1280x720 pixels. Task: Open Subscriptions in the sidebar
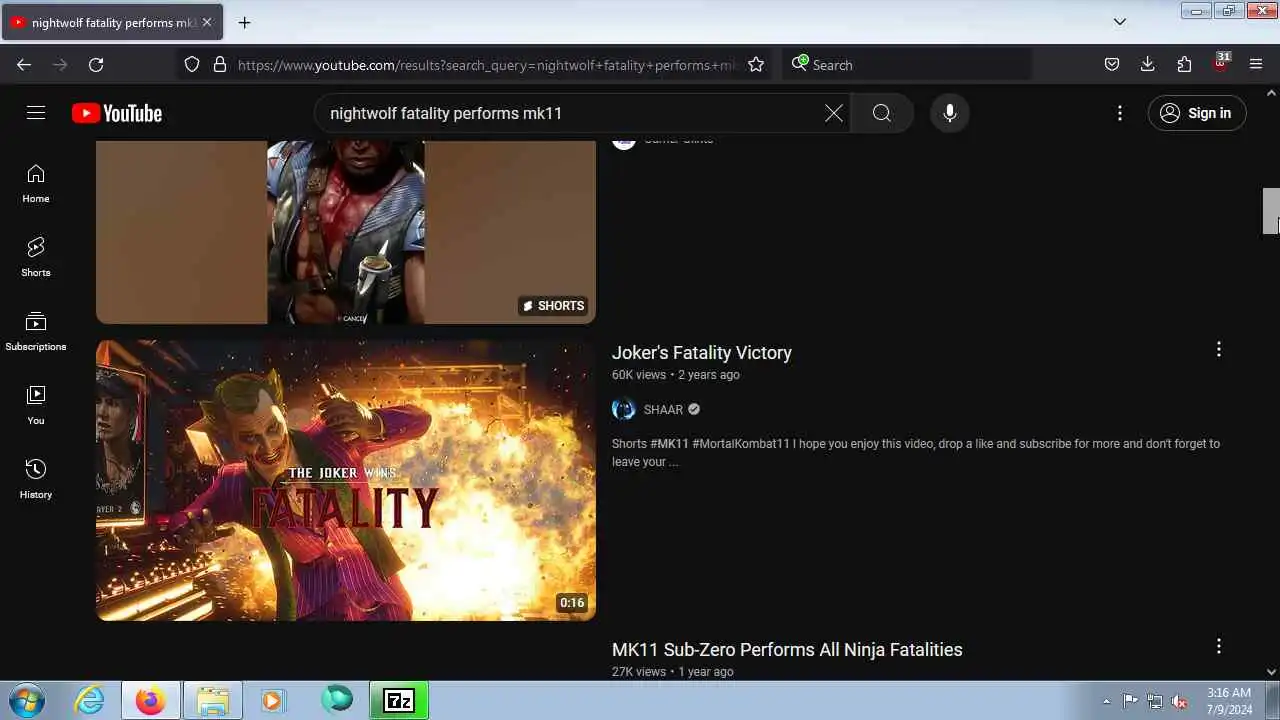36,332
